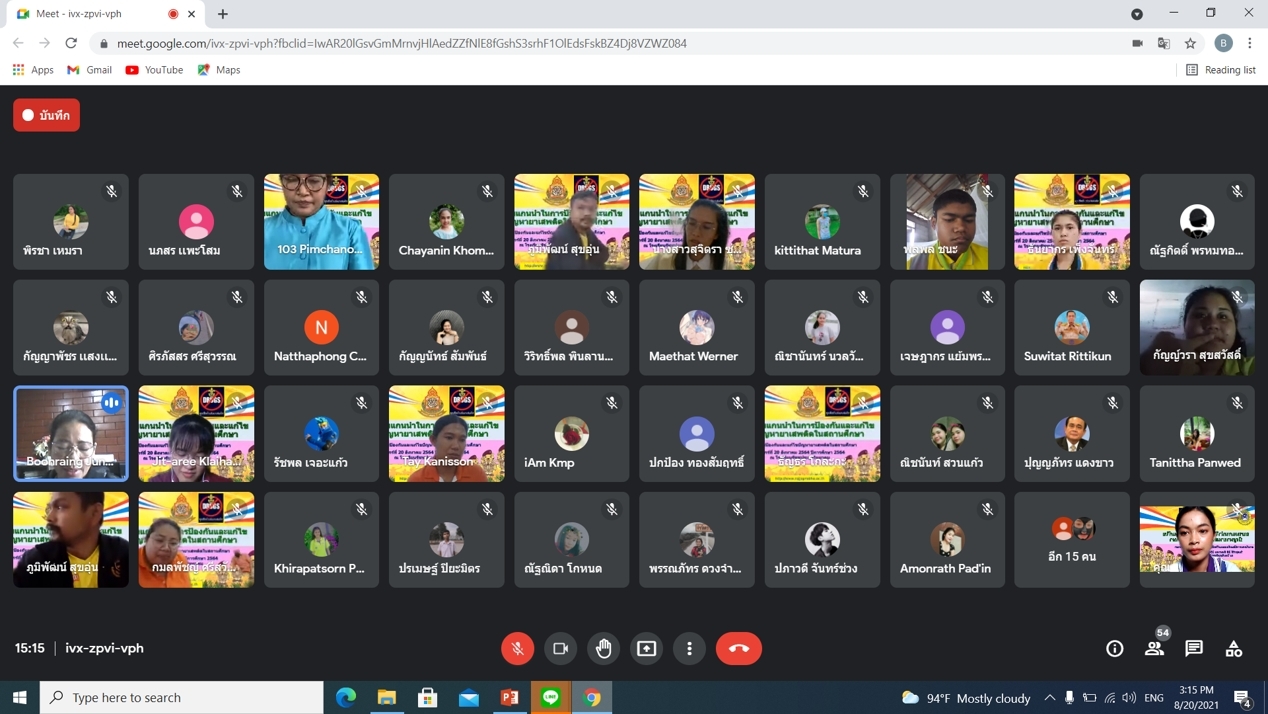Open the YouTube bookmark

[x=154, y=70]
